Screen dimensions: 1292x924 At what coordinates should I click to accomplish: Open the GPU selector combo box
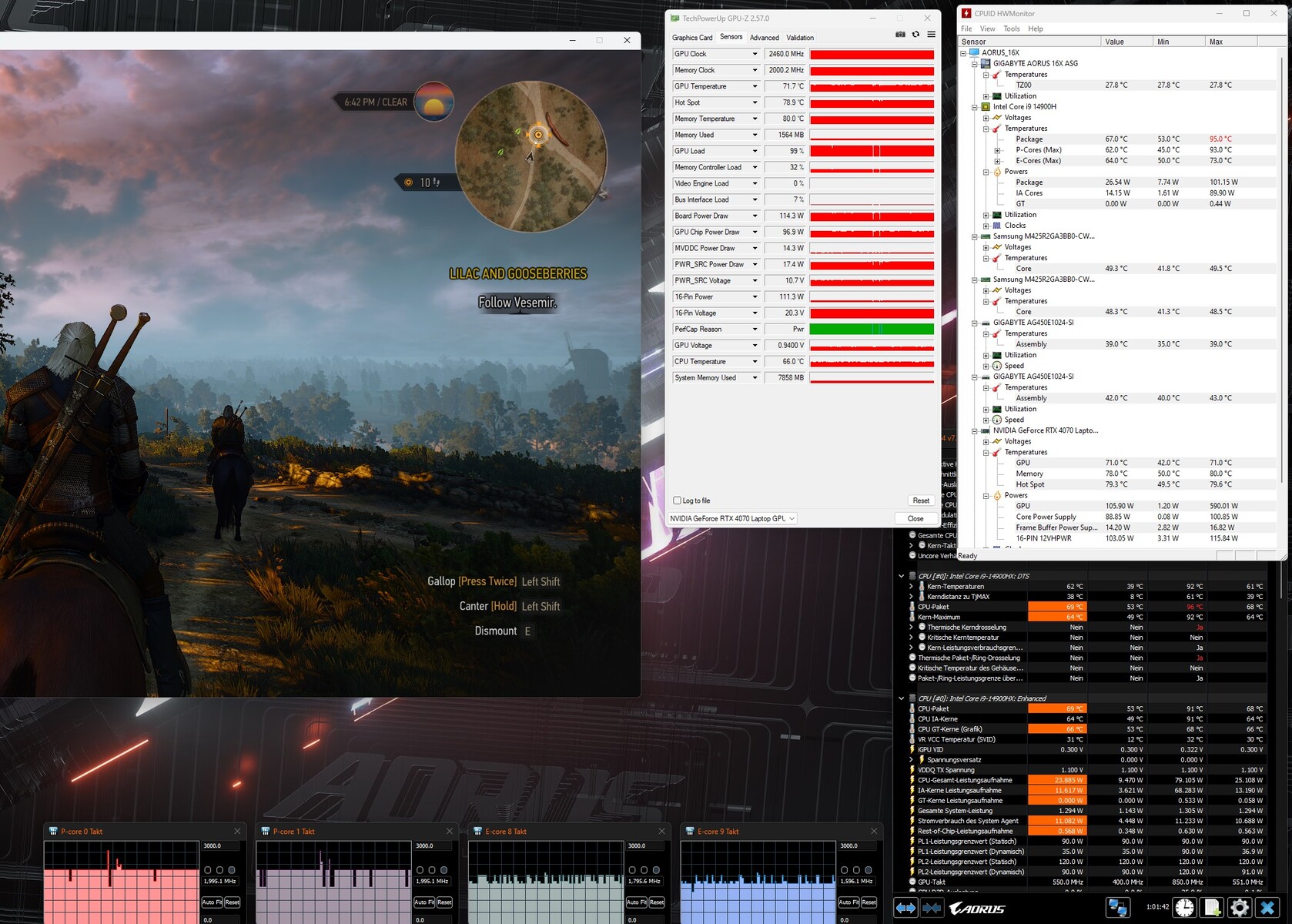[732, 519]
